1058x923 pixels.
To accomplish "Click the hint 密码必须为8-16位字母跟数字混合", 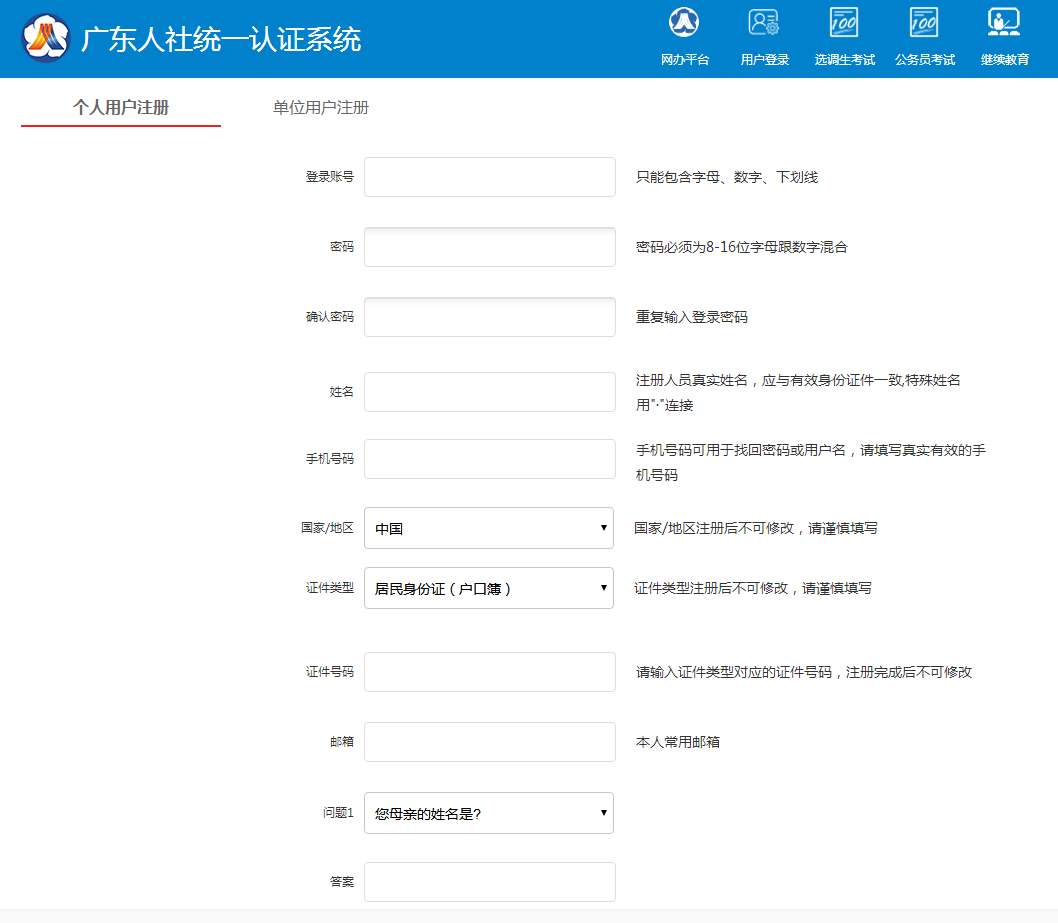I will coord(742,247).
